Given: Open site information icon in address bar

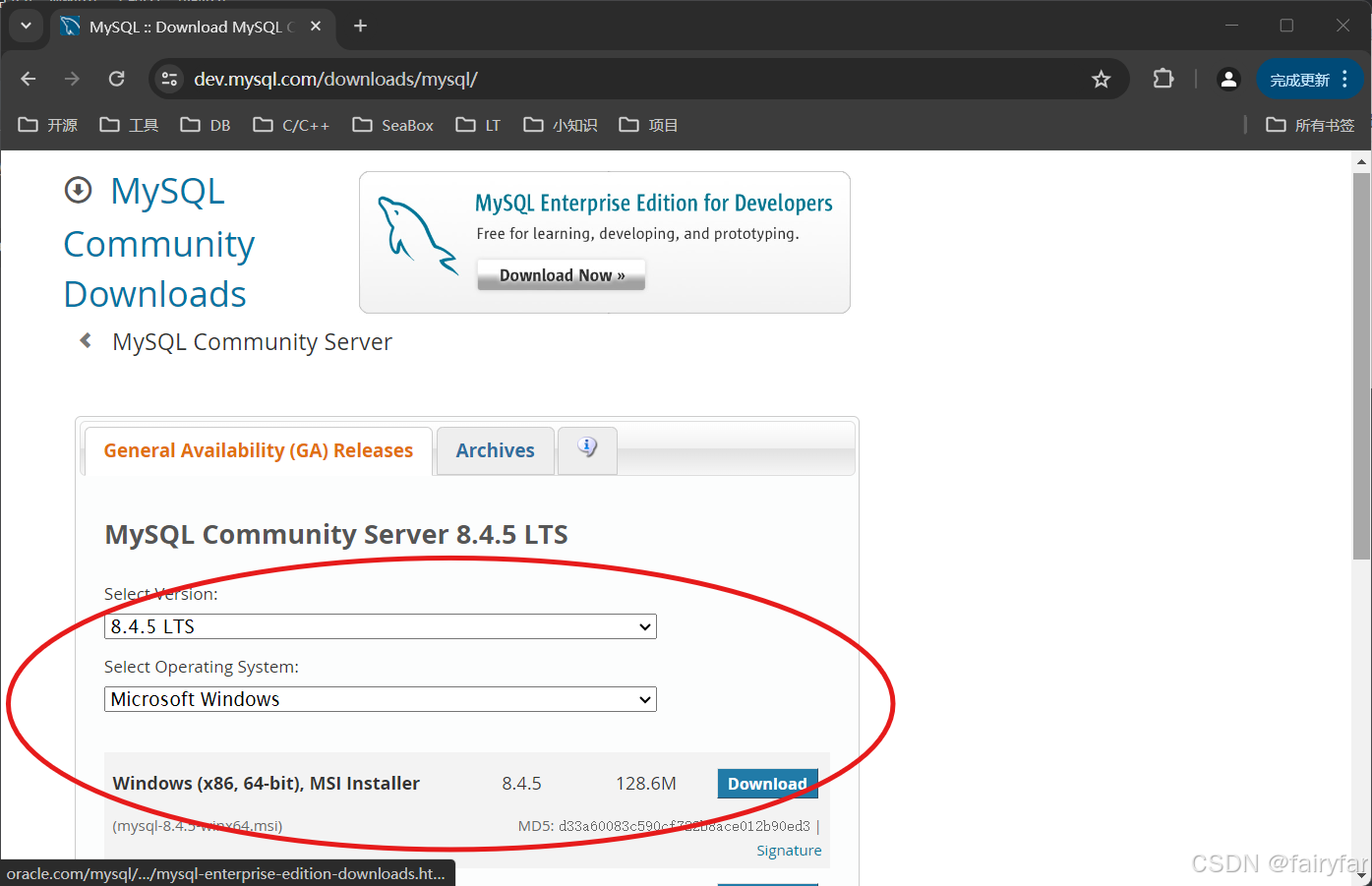Looking at the screenshot, I should [x=169, y=79].
